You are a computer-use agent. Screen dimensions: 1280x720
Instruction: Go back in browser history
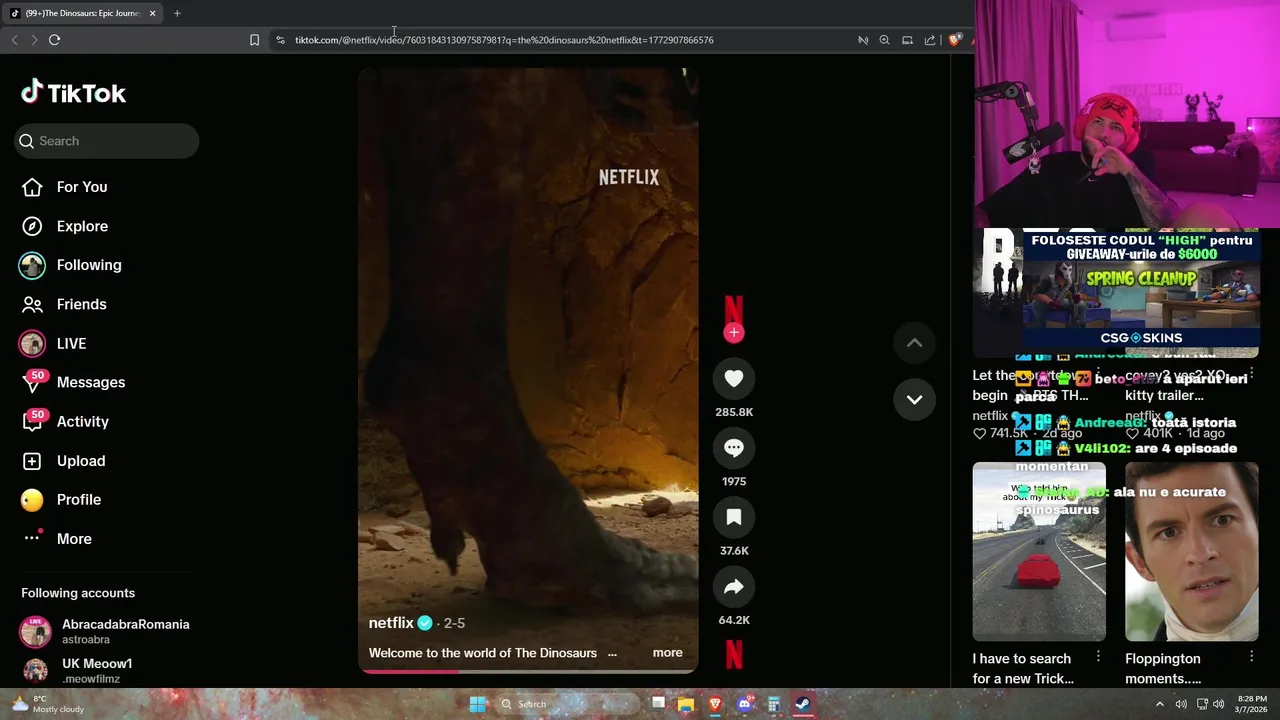[x=14, y=40]
